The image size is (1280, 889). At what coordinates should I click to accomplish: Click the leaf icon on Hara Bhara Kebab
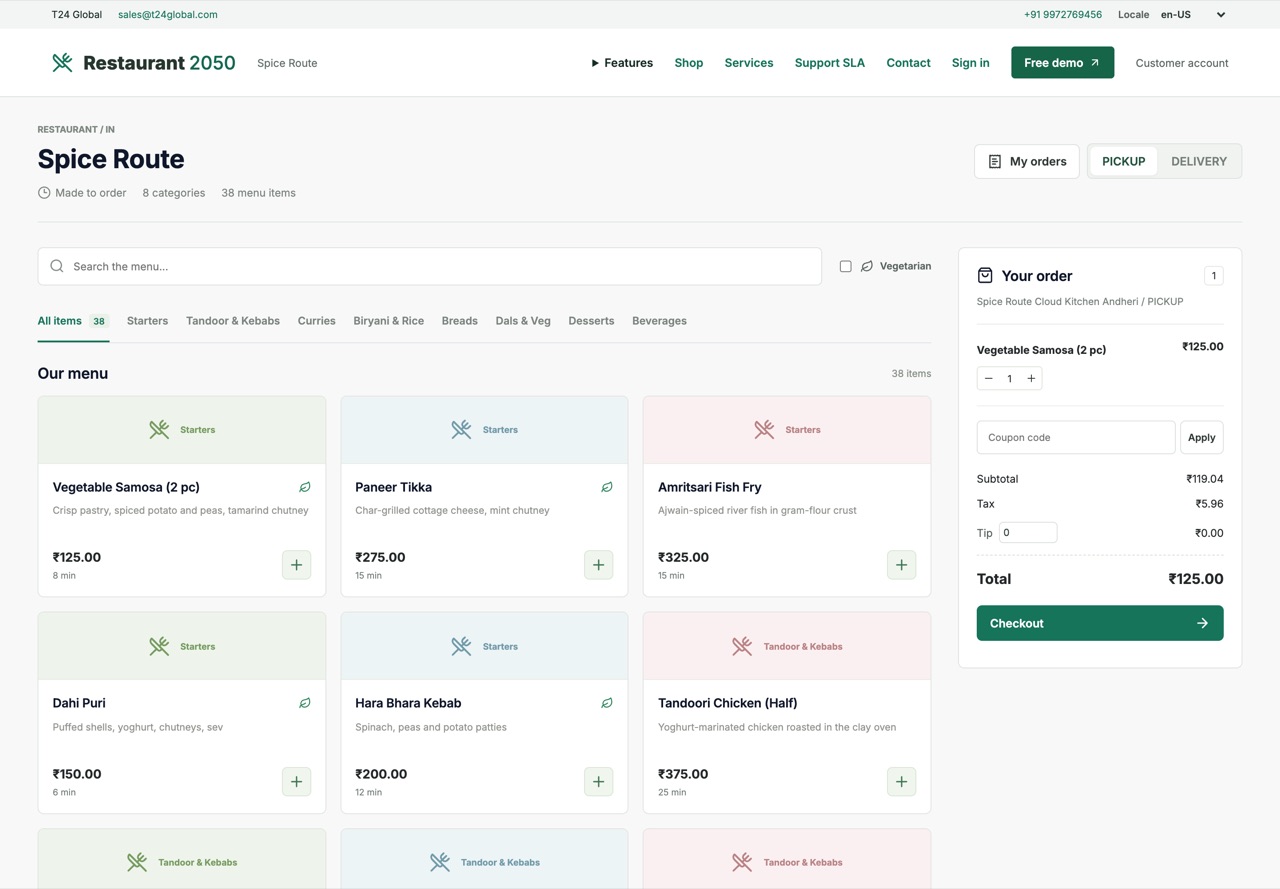point(607,703)
